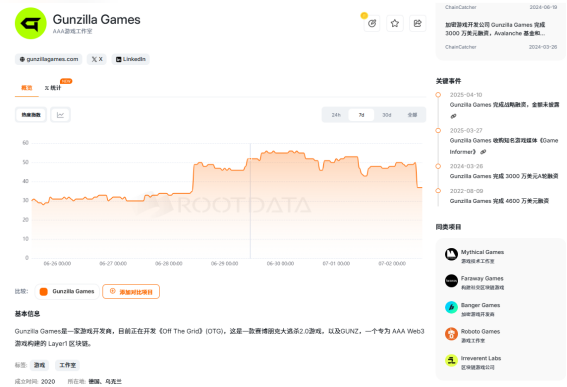567x387 pixels.
Task: Open the Game Informer acquisition event link
Action: pos(483,152)
